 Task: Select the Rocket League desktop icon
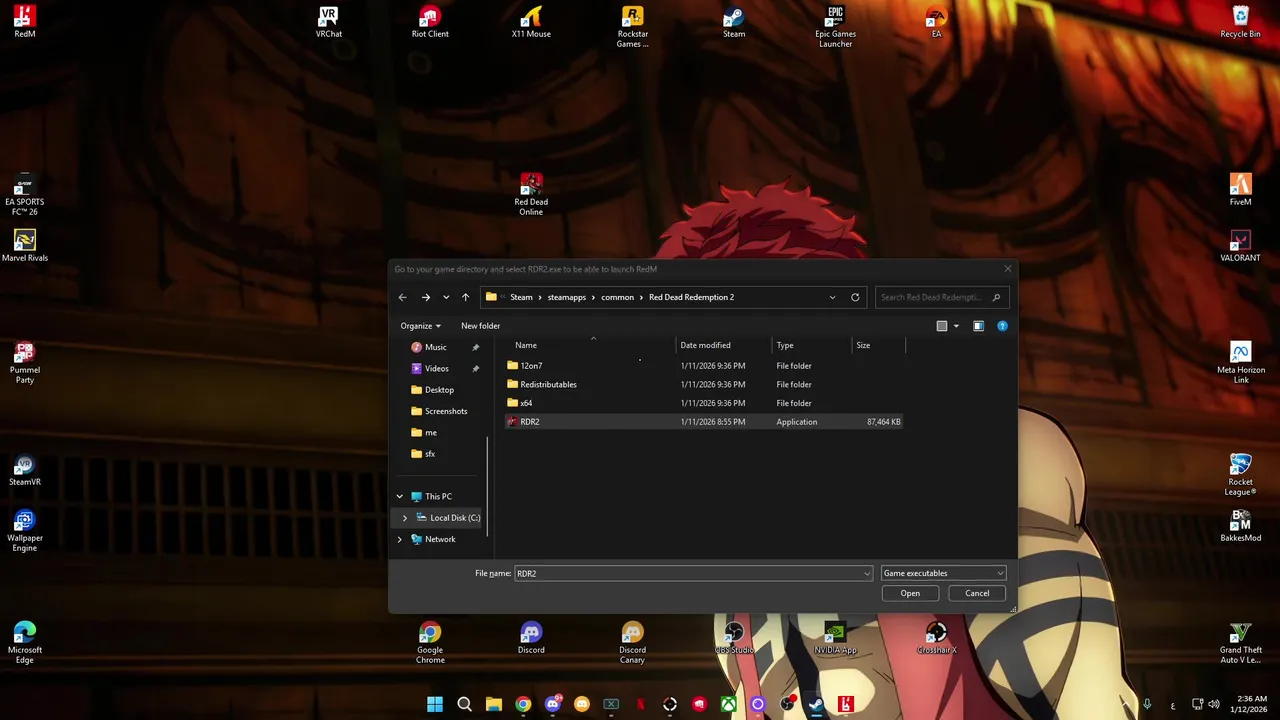[x=1240, y=475]
